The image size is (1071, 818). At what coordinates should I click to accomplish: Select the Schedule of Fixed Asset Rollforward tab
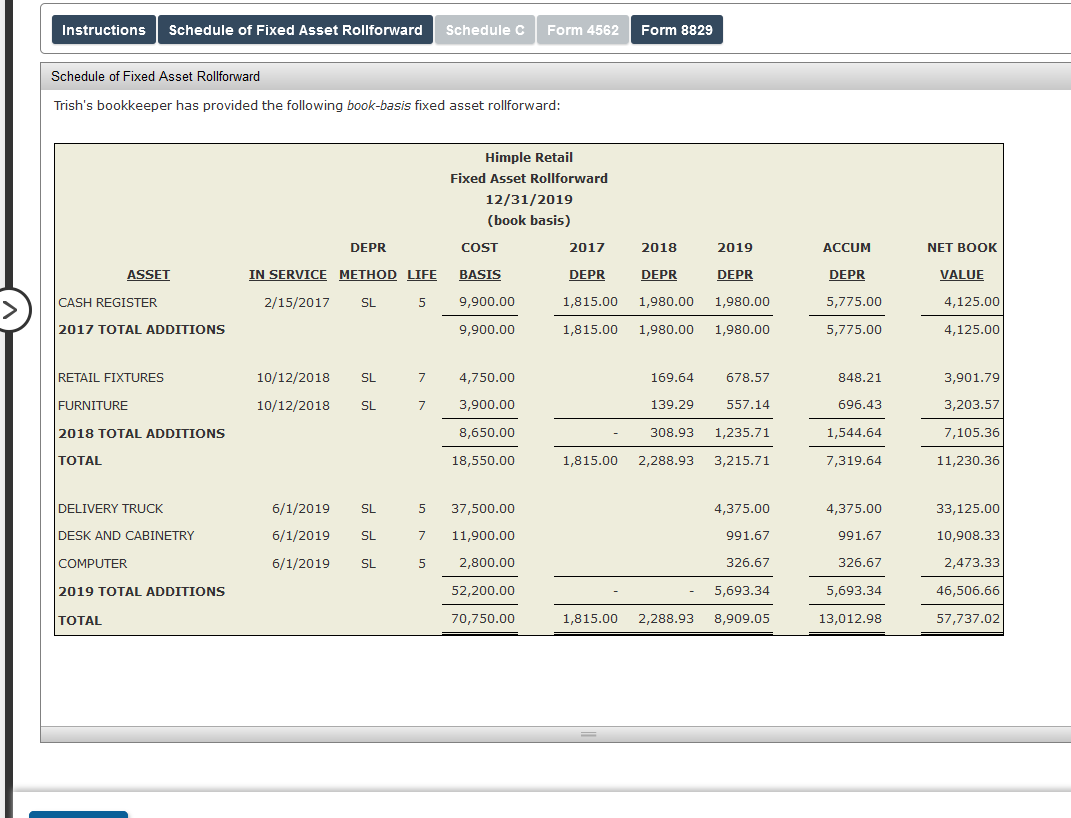pyautogui.click(x=295, y=30)
